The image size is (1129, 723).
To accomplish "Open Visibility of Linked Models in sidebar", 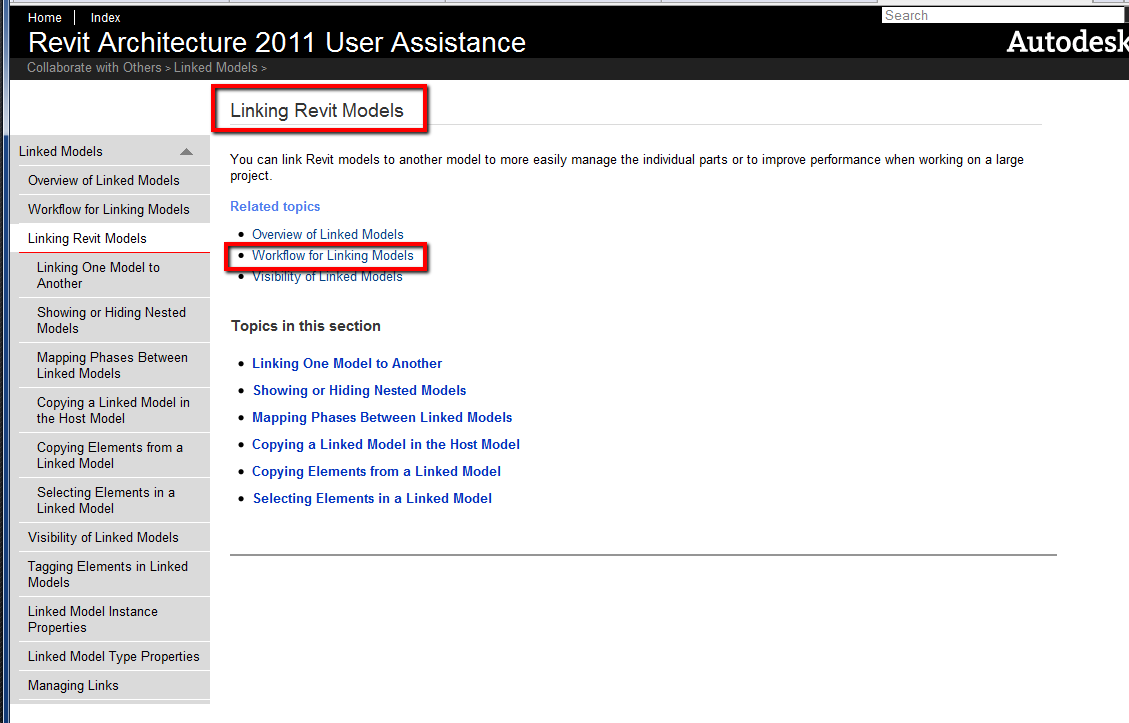I will (x=103, y=537).
